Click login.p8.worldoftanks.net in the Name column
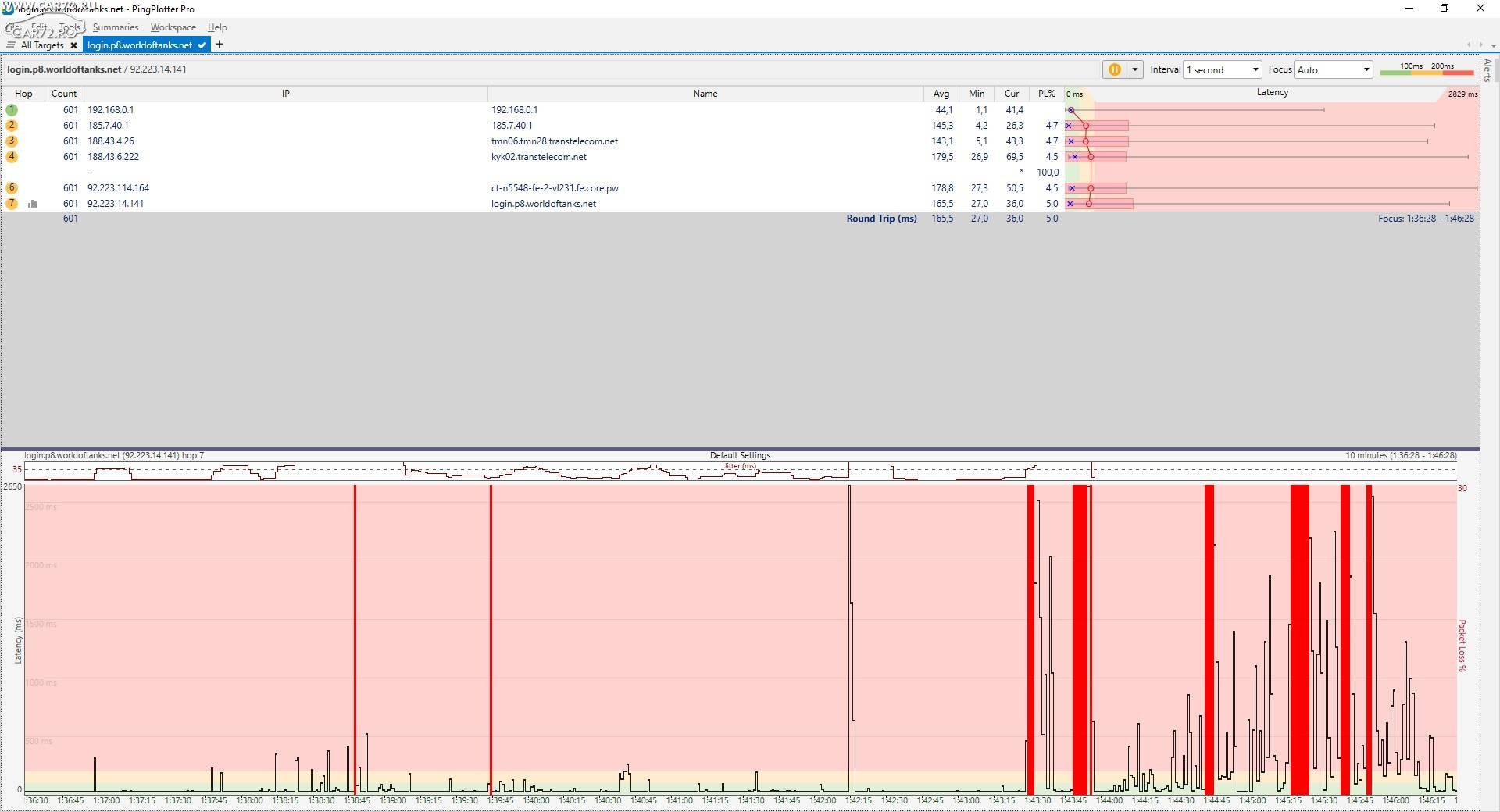Viewport: 1500px width, 812px height. point(544,204)
